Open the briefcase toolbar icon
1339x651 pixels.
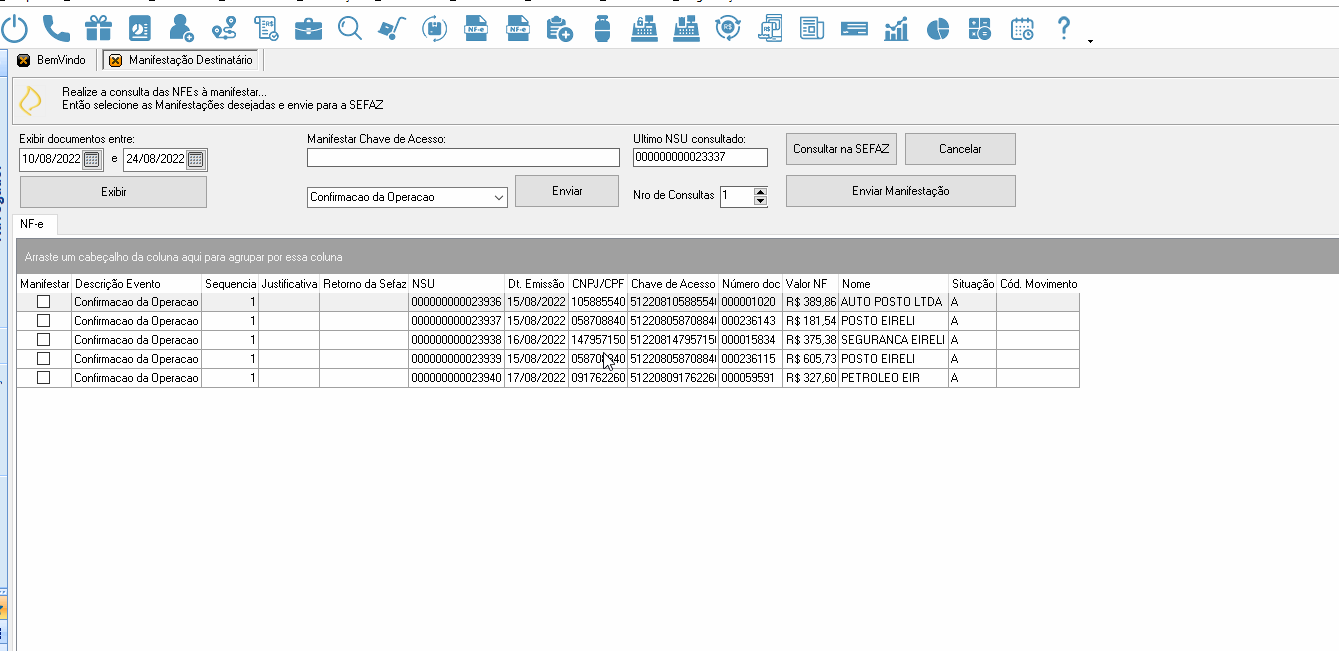tap(308, 28)
